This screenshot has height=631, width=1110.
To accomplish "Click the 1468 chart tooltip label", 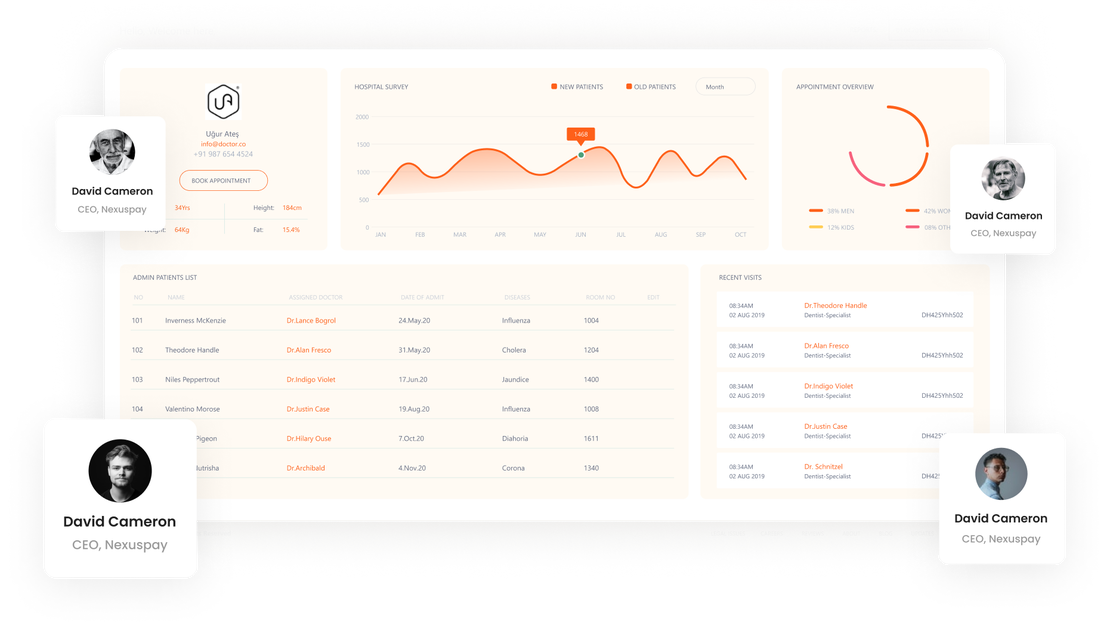I will [580, 134].
